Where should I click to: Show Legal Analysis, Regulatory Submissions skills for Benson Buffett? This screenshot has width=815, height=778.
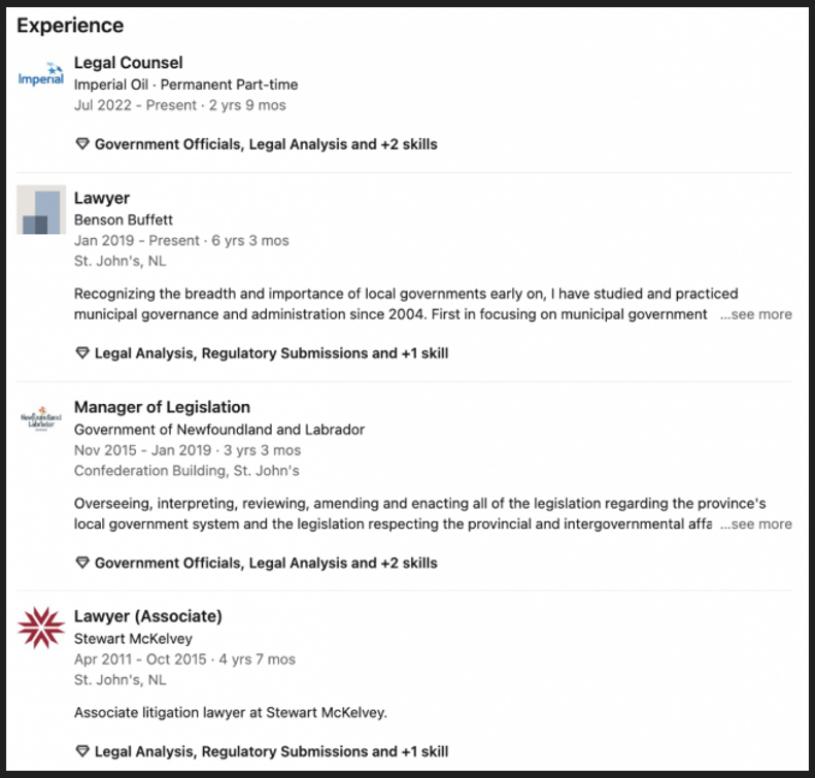pos(271,353)
